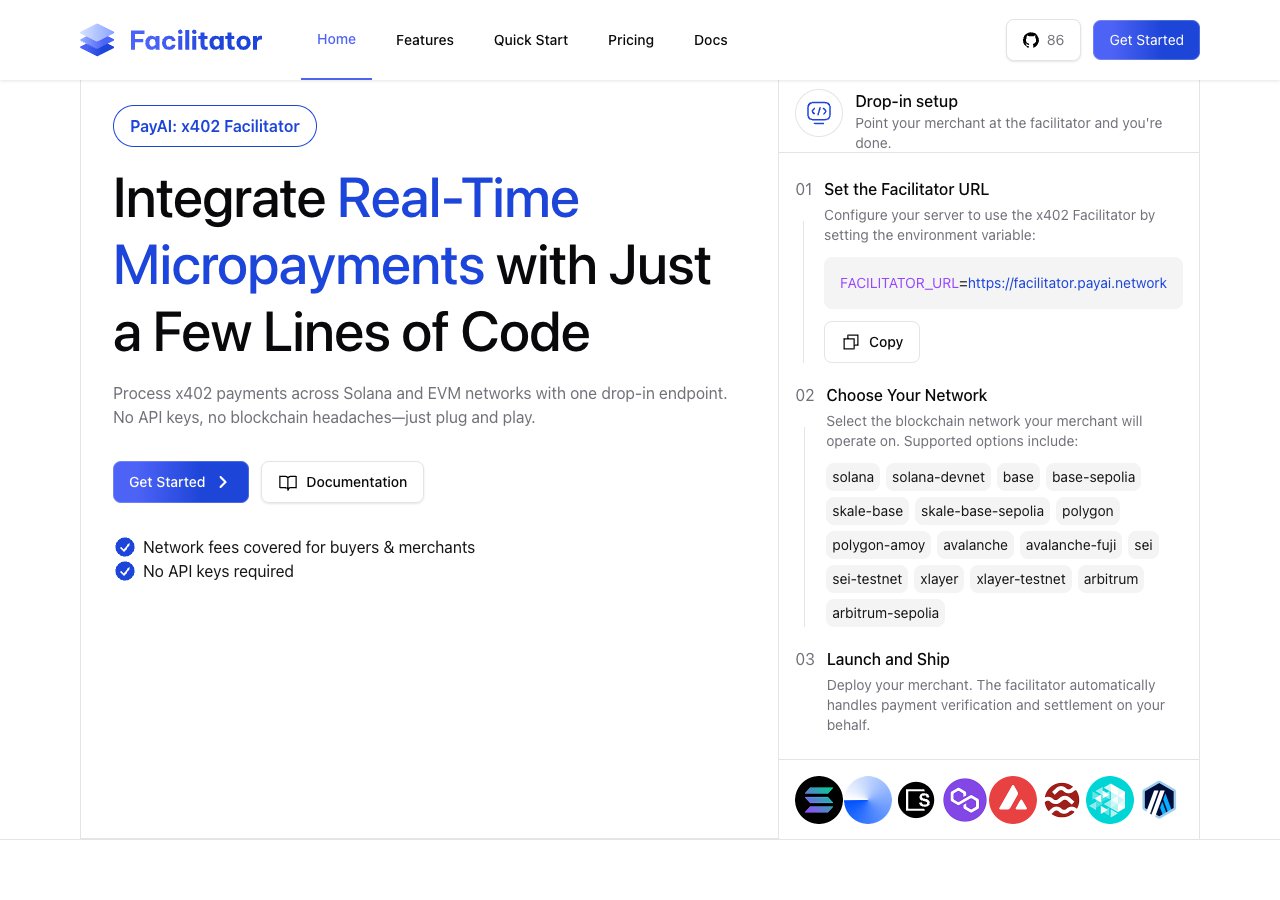Click the "Choose Your Network" step heading
Image resolution: width=1280 pixels, height=900 pixels.
coord(907,395)
